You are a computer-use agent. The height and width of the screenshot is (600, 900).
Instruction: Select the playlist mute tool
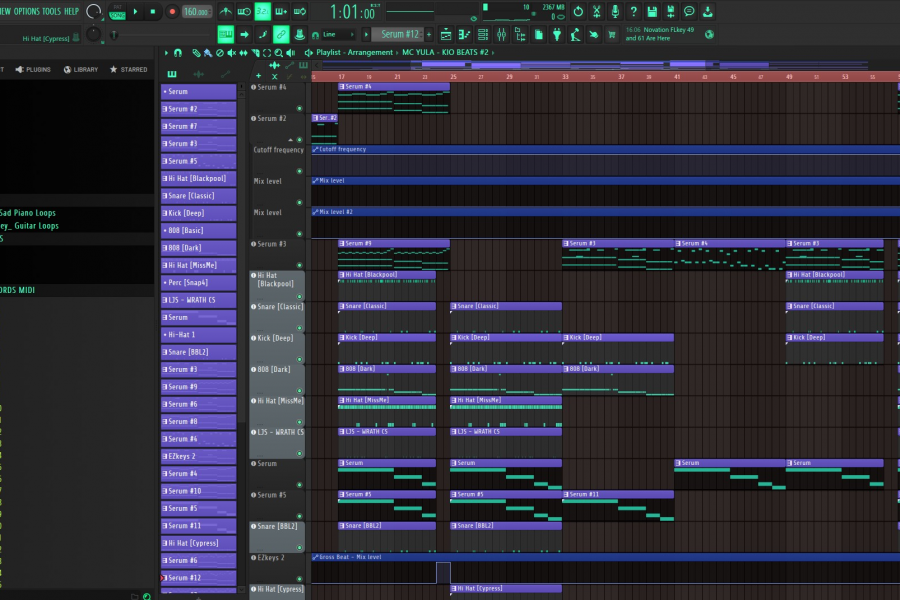pyautogui.click(x=231, y=53)
